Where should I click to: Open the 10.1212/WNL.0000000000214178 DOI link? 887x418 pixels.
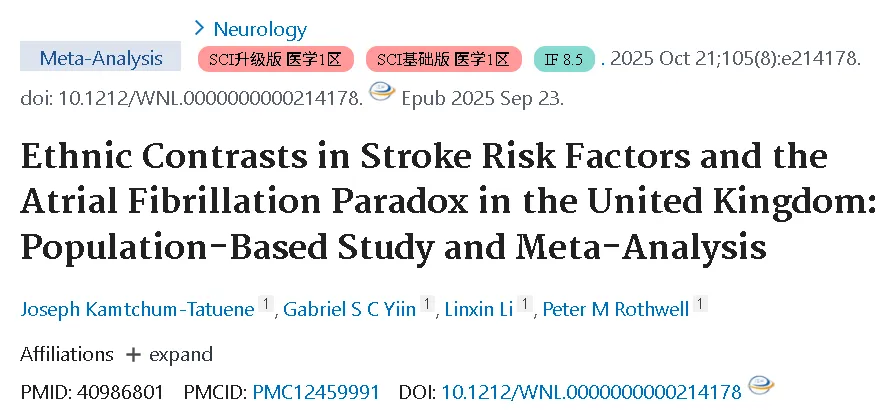591,391
